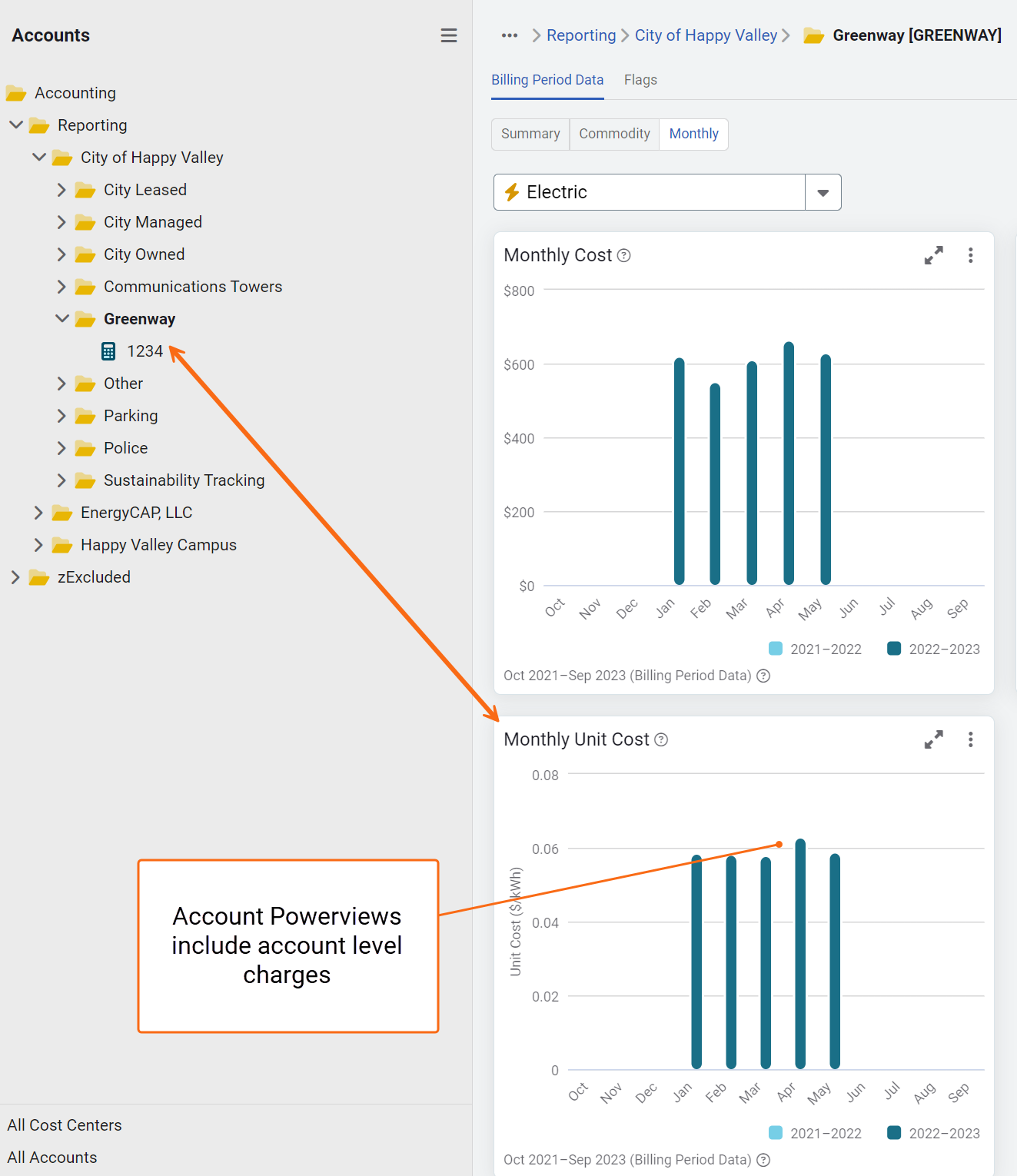Expand the Communications Towers folder
The image size is (1017, 1176).
[x=61, y=287]
